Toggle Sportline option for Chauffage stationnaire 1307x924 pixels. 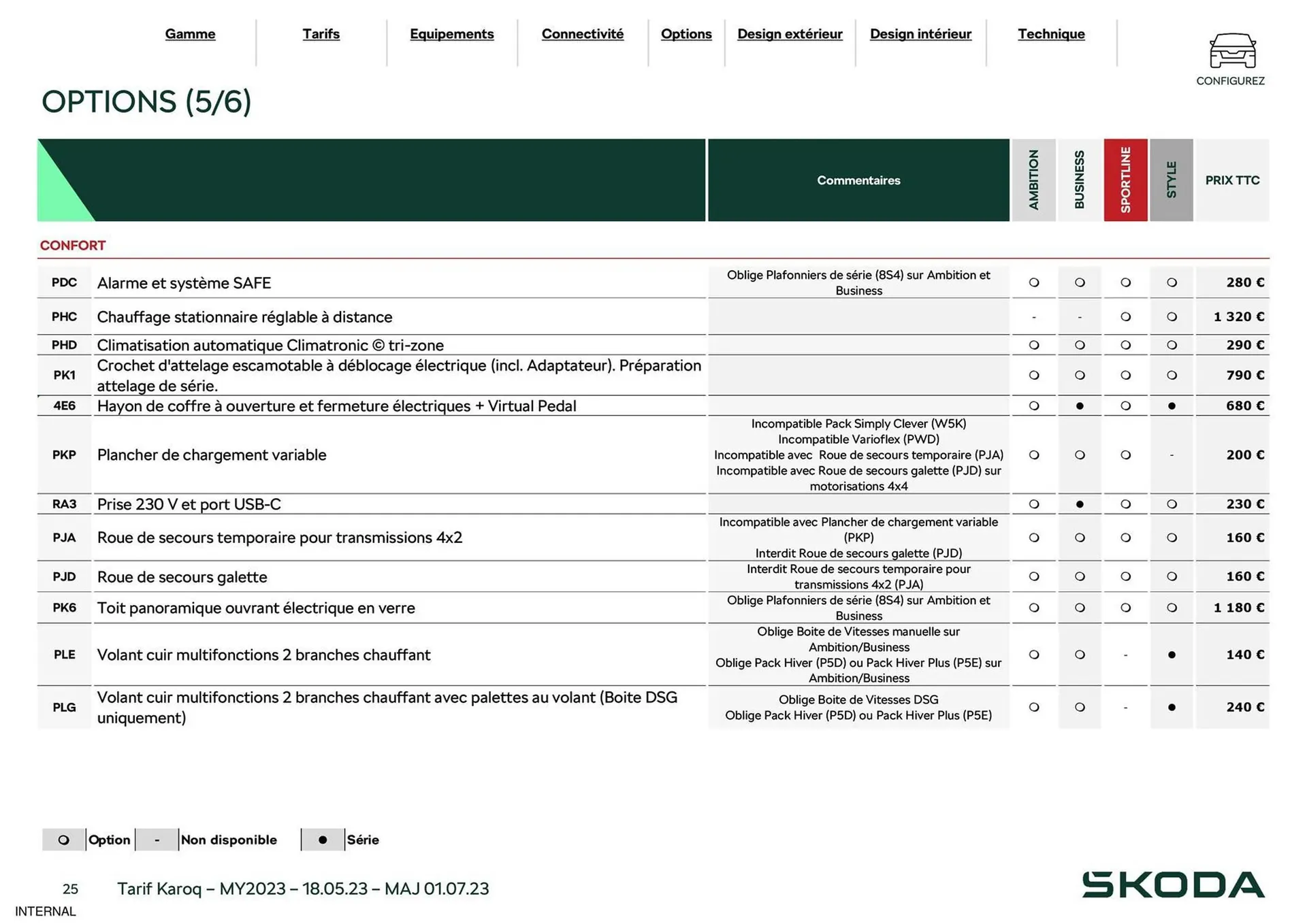click(1125, 316)
